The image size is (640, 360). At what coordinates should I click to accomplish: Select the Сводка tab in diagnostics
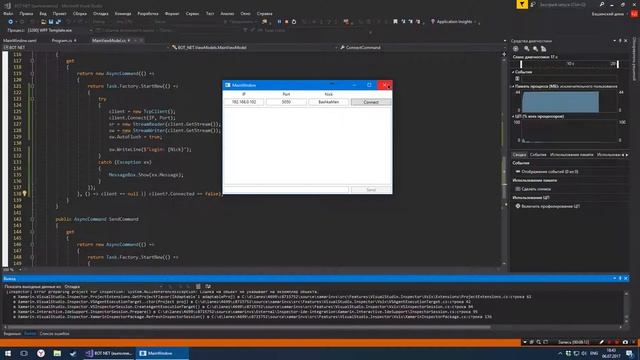519,155
